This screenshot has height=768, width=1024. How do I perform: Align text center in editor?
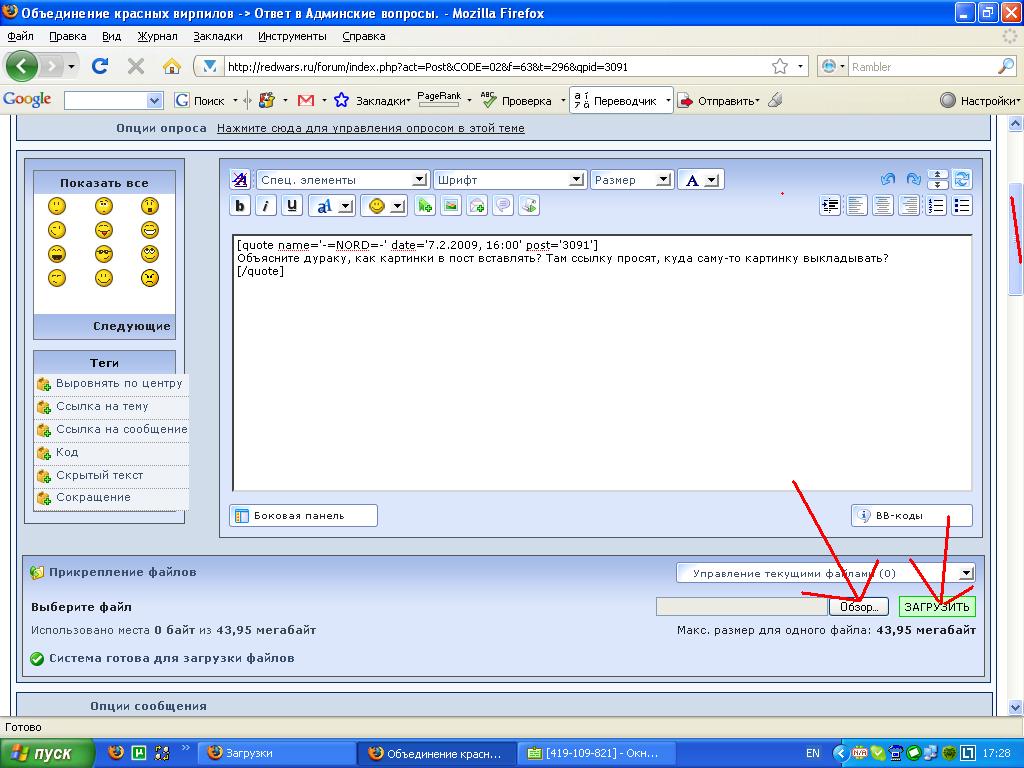882,206
